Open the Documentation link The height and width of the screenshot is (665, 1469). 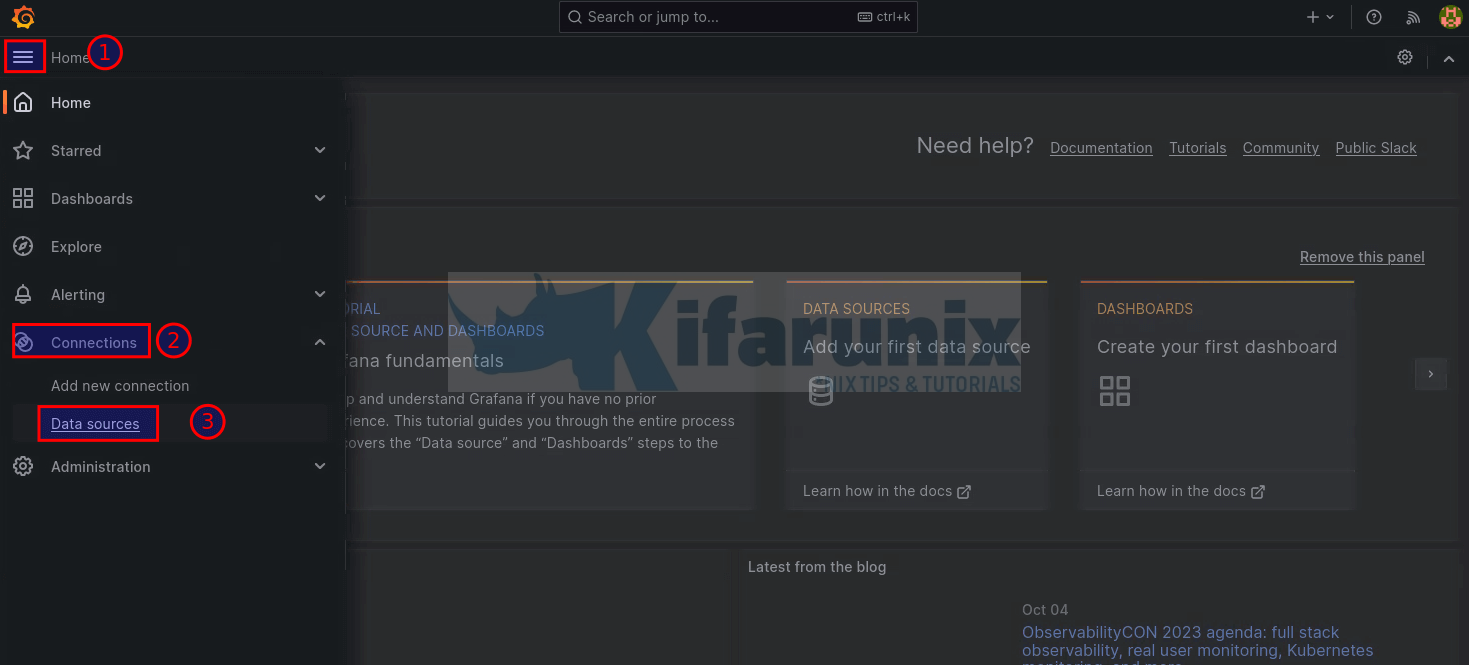point(1101,148)
